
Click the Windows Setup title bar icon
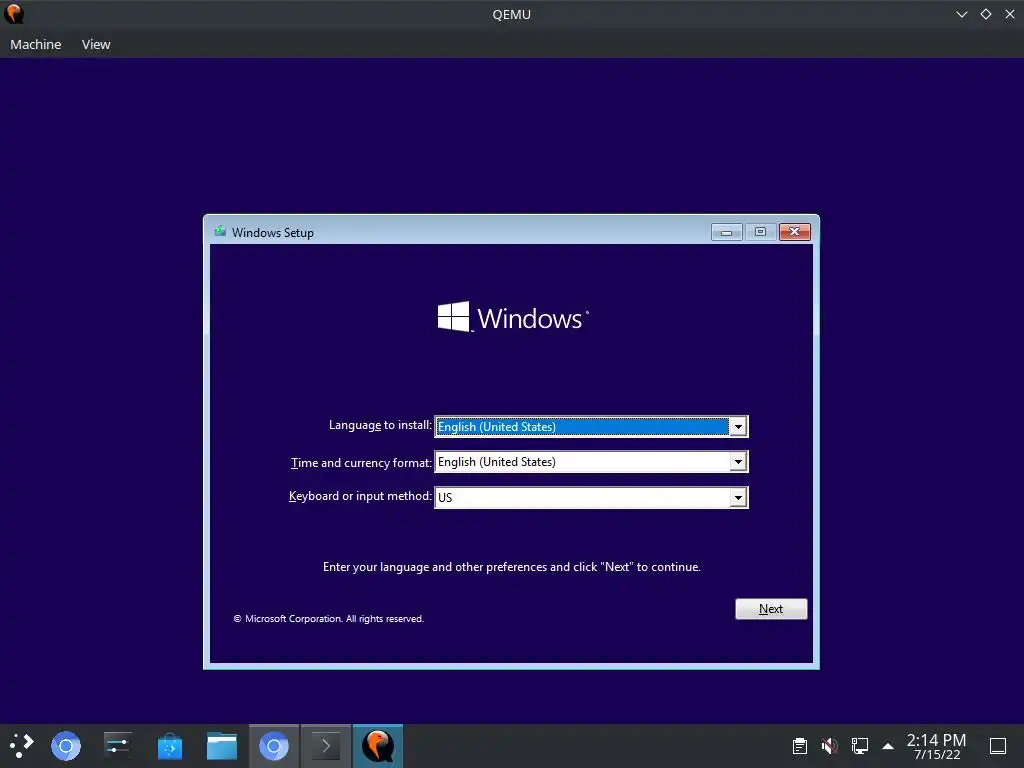220,231
